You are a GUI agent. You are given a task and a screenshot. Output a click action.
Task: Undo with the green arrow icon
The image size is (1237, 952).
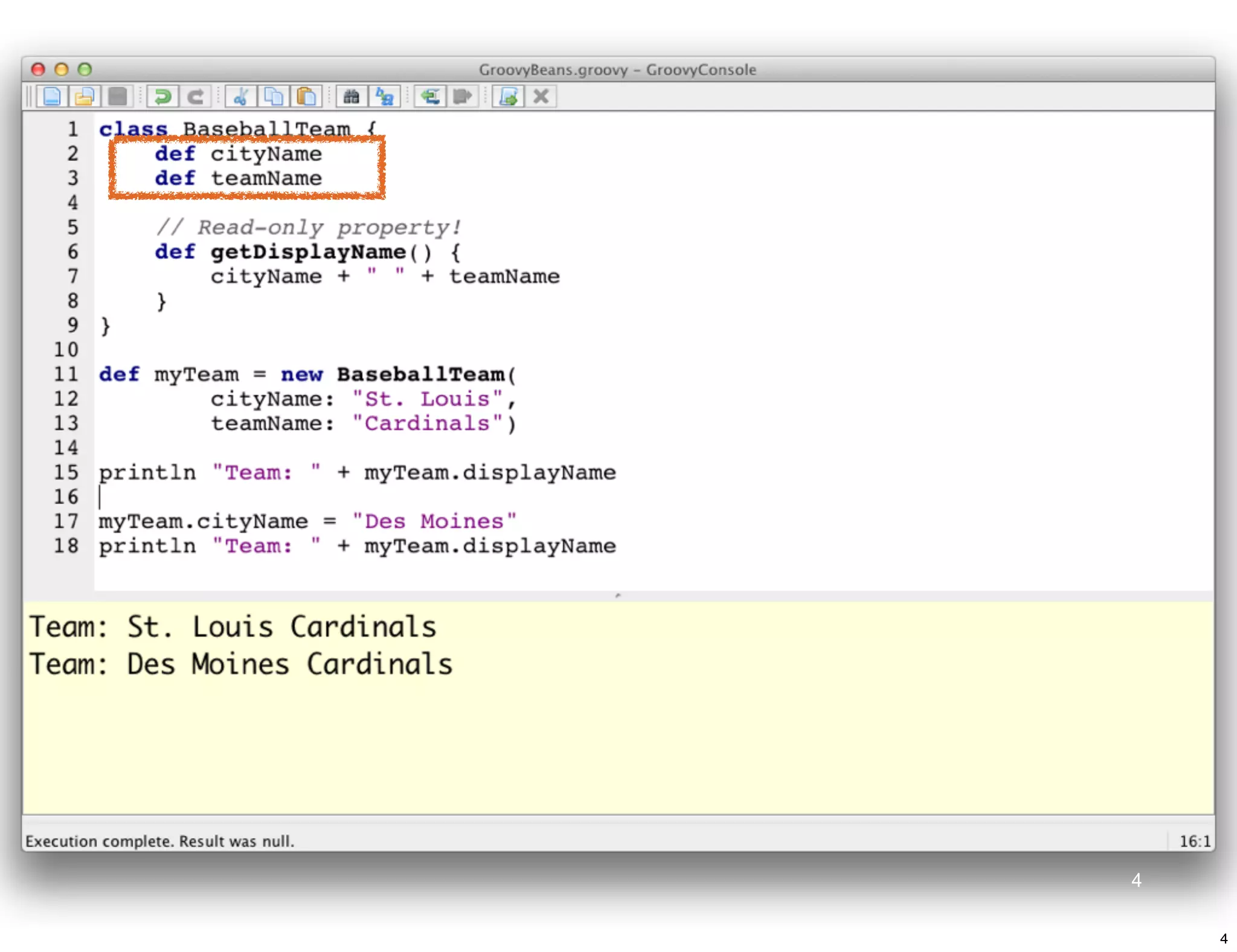[x=162, y=97]
